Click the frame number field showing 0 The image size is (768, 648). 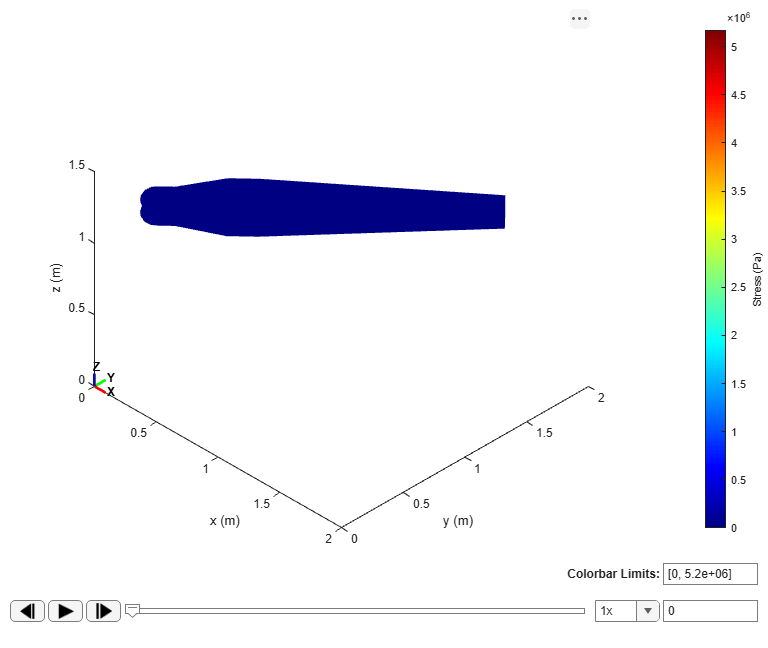(710, 611)
